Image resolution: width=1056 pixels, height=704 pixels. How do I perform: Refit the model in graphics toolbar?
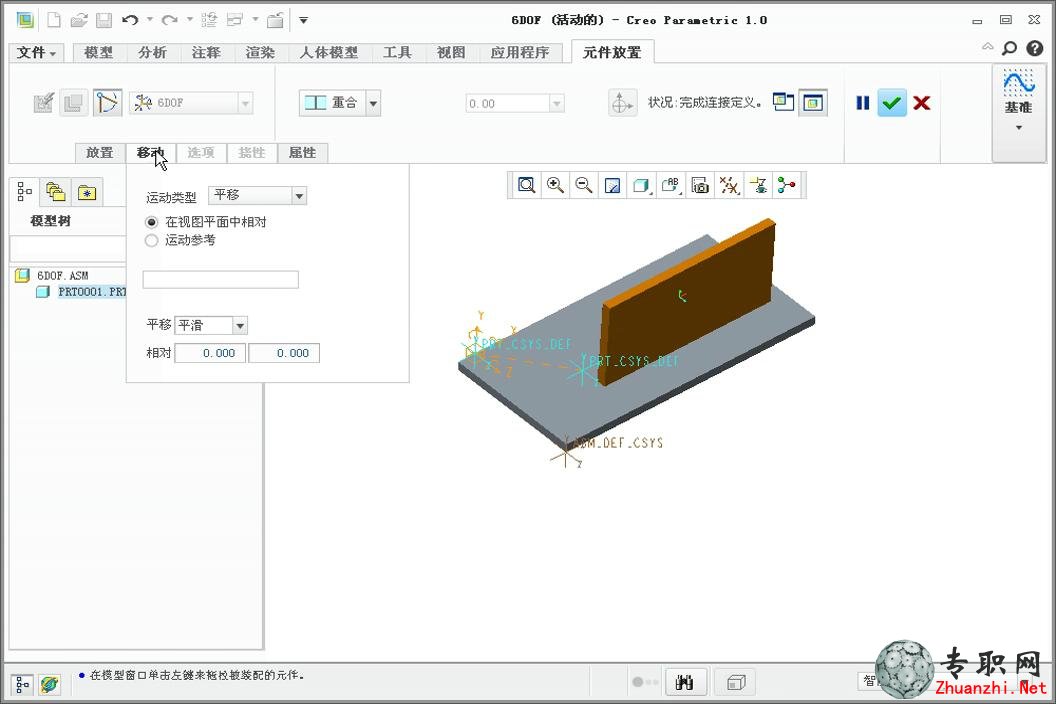[526, 185]
